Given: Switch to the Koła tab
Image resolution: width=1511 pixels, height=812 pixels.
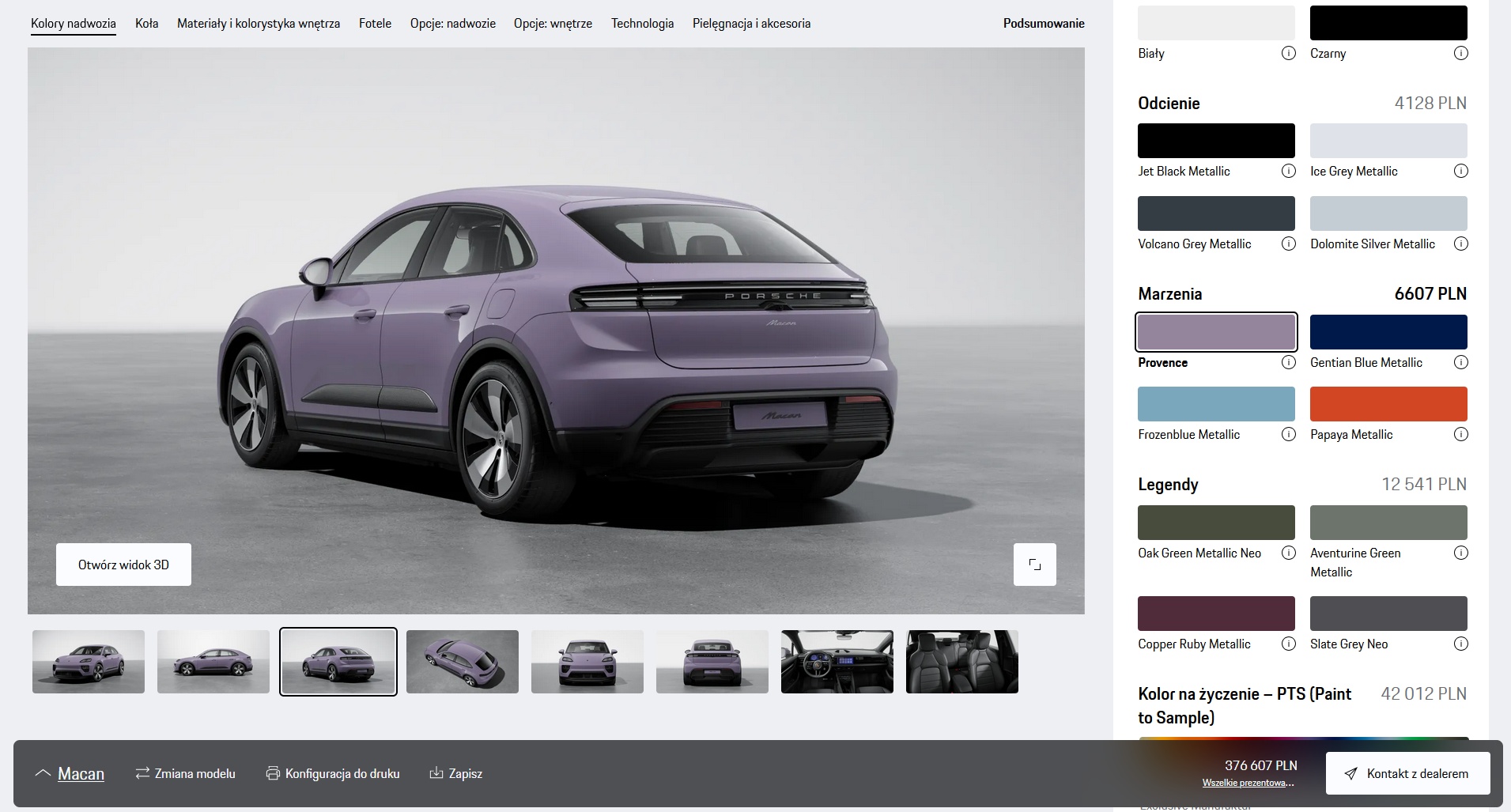Looking at the screenshot, I should (146, 24).
